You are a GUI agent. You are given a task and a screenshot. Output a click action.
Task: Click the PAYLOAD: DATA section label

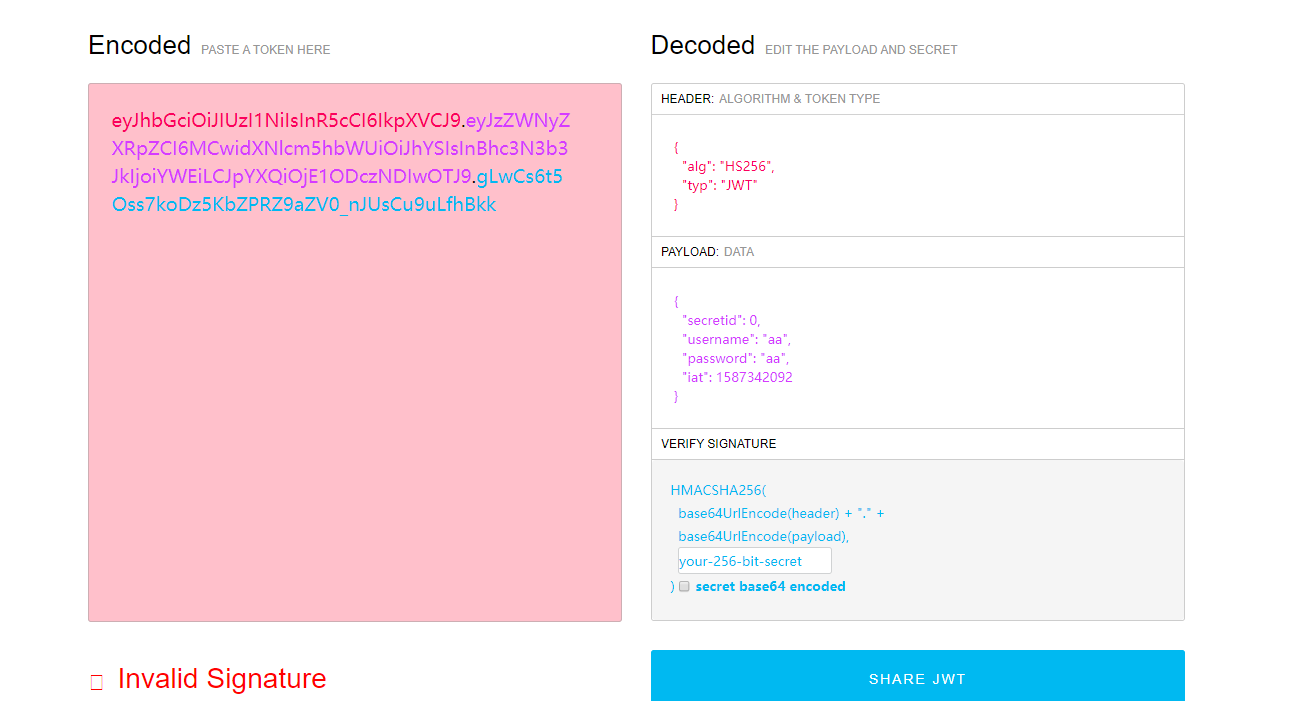(707, 252)
